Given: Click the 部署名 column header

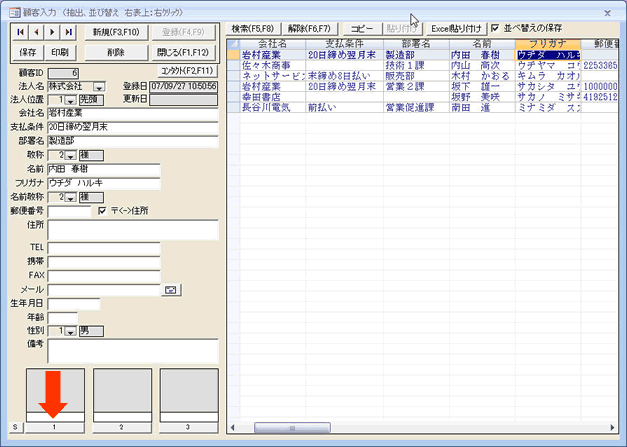Looking at the screenshot, I should point(416,44).
